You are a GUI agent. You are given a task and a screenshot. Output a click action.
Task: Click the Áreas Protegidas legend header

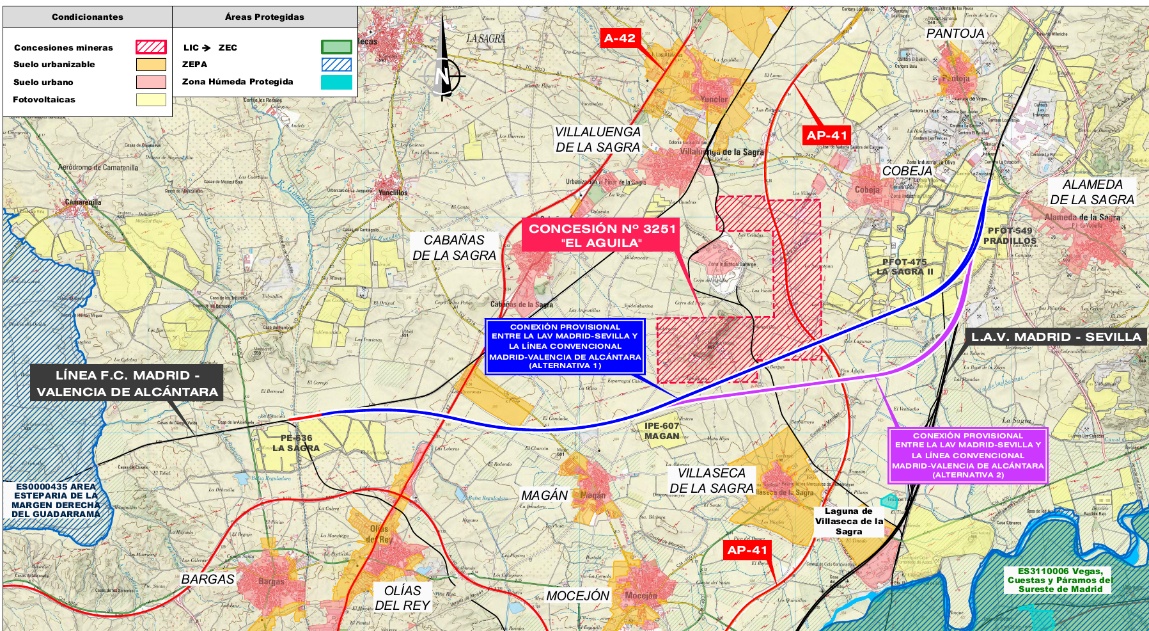tap(265, 17)
